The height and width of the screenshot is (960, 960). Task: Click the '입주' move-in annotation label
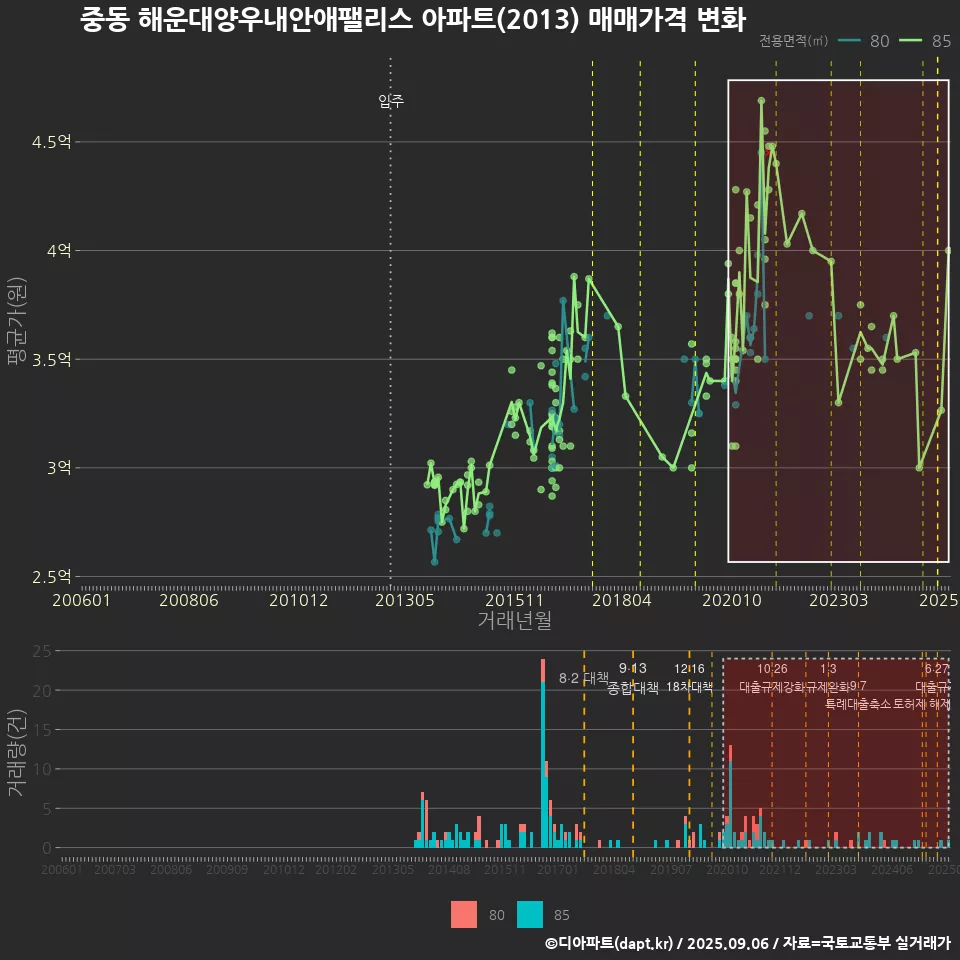tap(391, 100)
